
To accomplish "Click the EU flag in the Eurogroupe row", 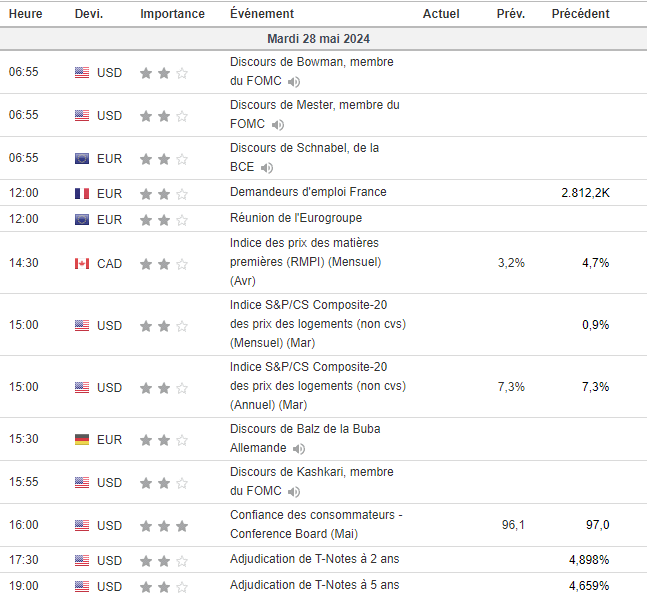I will coord(82,219).
